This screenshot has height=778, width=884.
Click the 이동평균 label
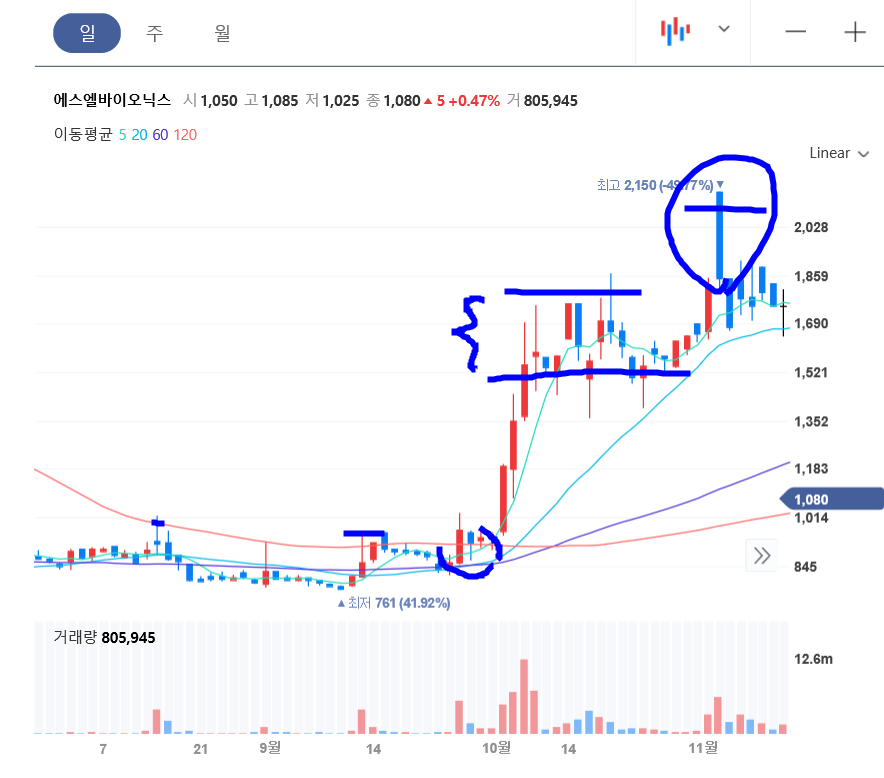click(x=83, y=134)
